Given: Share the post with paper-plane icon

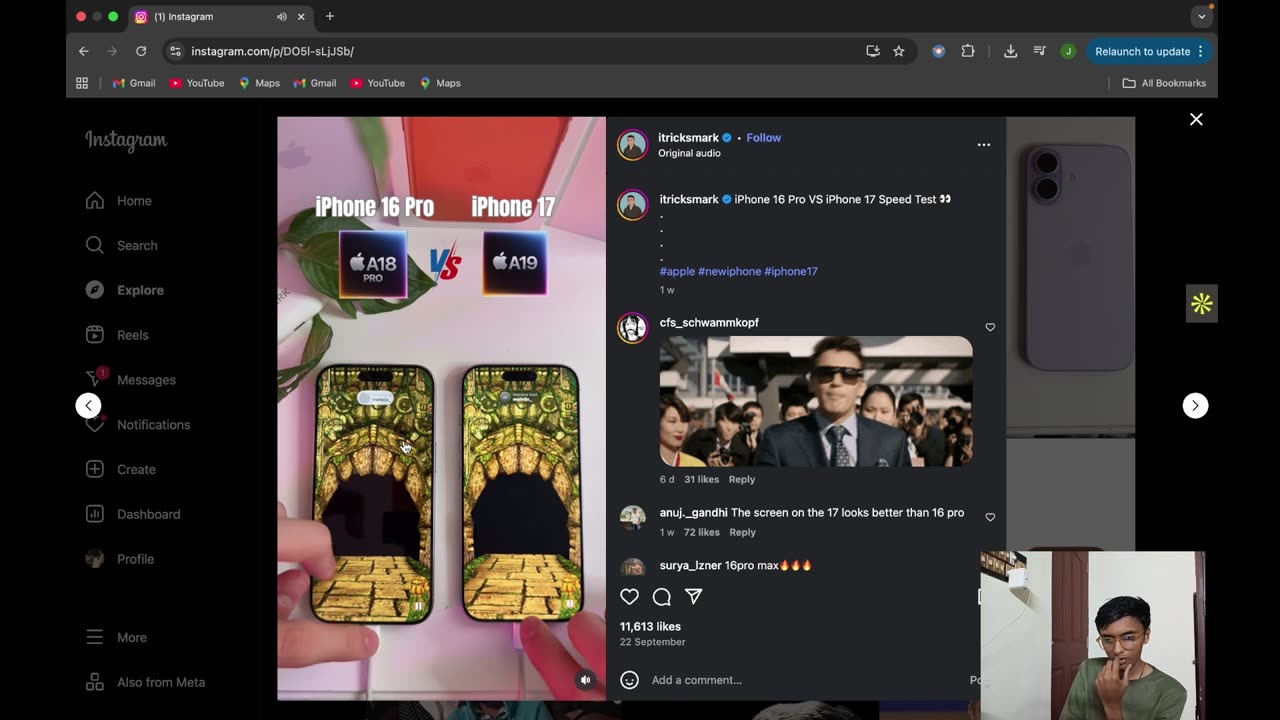Looking at the screenshot, I should coord(693,597).
